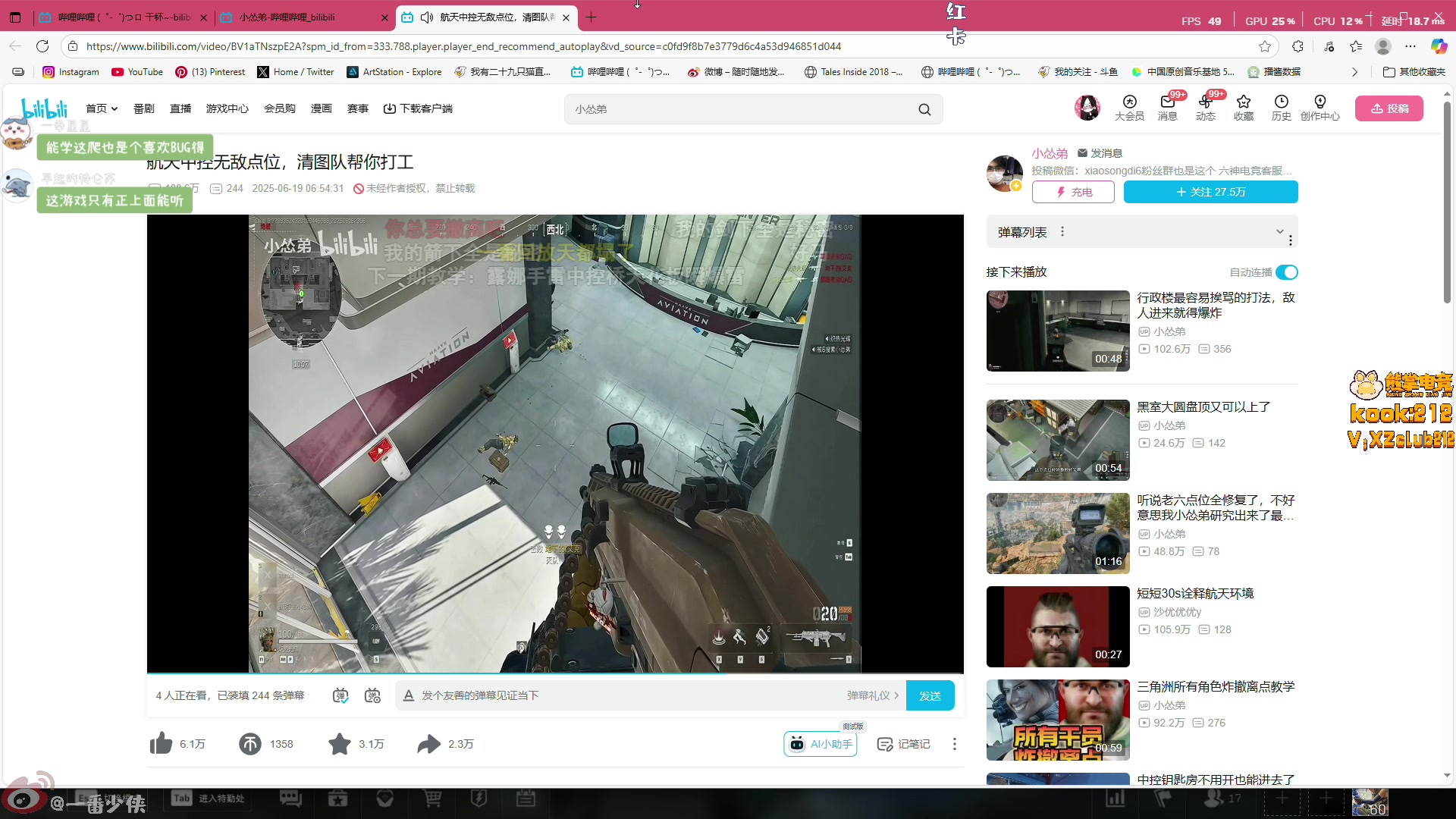The height and width of the screenshot is (819, 1456).
Task: Click the bilibili logo
Action: pos(45,108)
